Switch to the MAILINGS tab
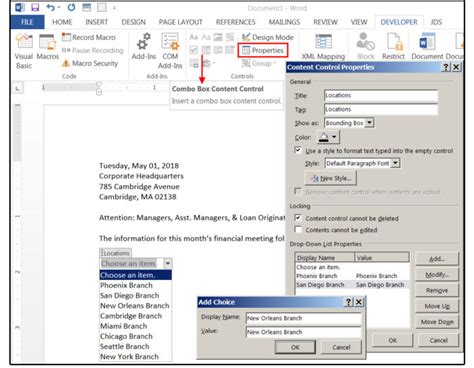Screen dimensions: 474x368 click(284, 22)
